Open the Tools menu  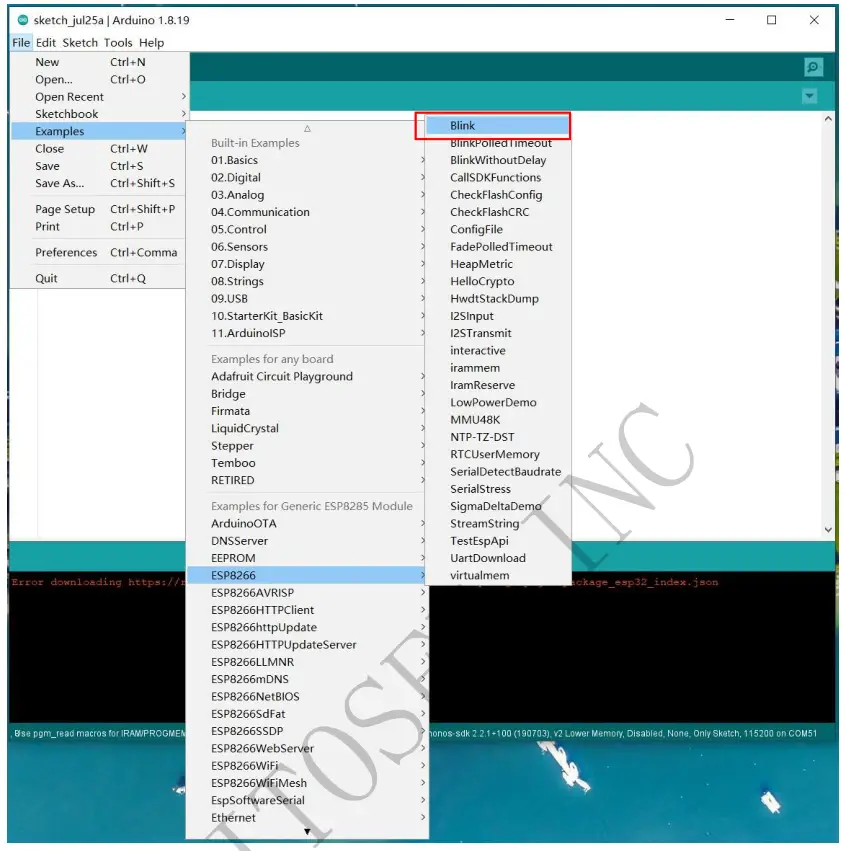[x=117, y=42]
